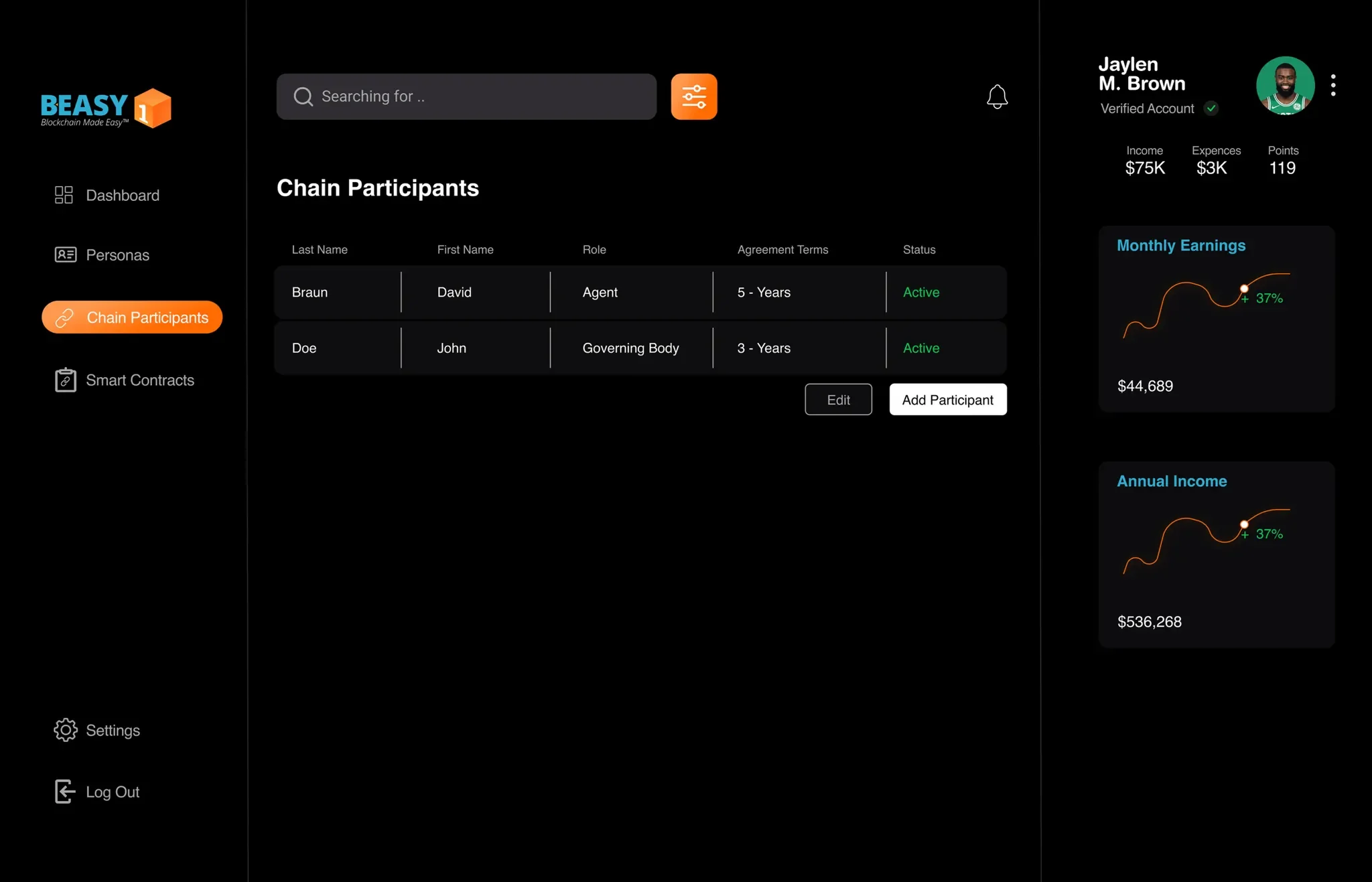Click the Add Participant button
The height and width of the screenshot is (882, 1372).
[x=947, y=400]
